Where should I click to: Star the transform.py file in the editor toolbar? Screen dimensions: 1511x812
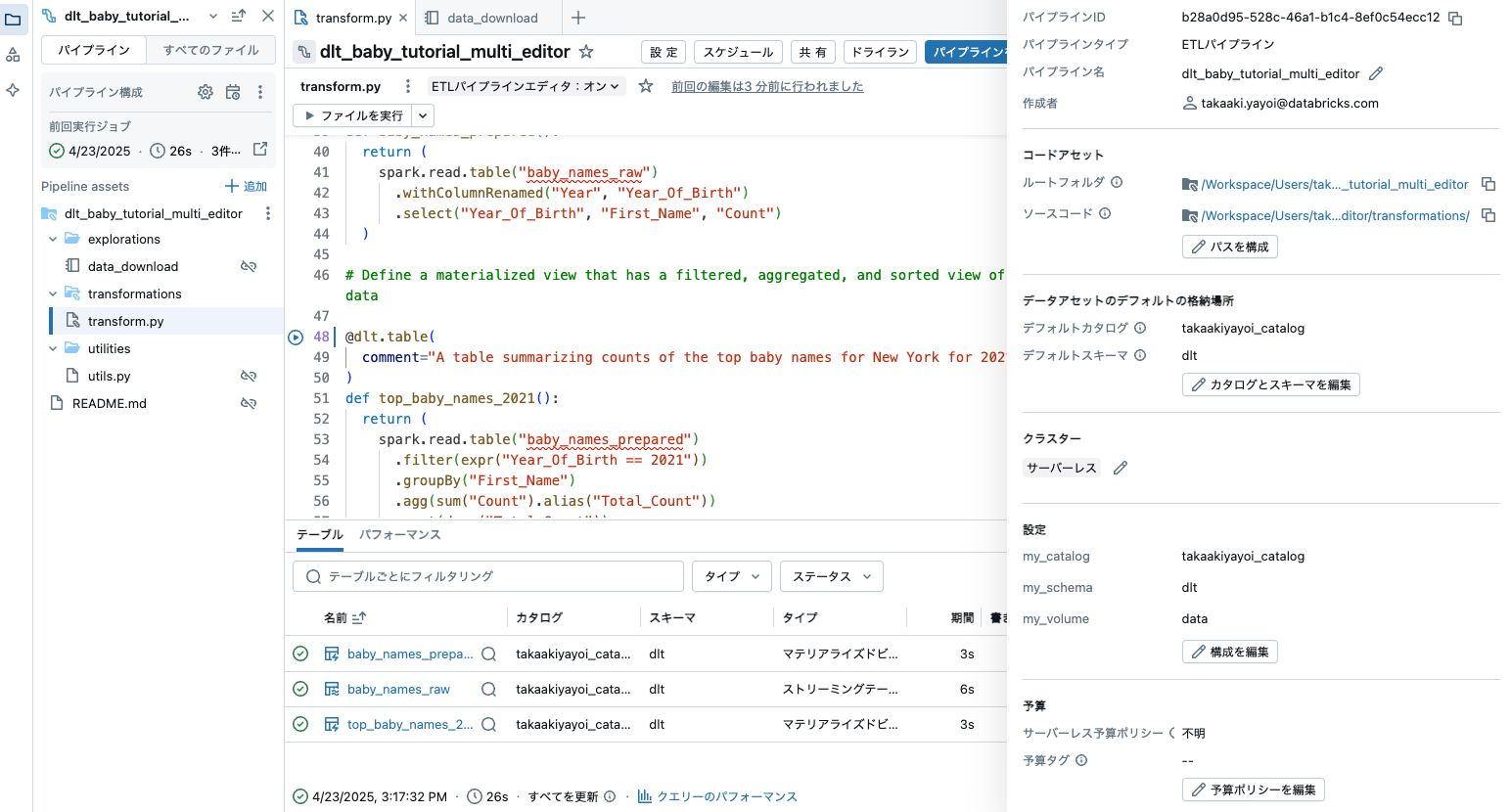[x=644, y=86]
